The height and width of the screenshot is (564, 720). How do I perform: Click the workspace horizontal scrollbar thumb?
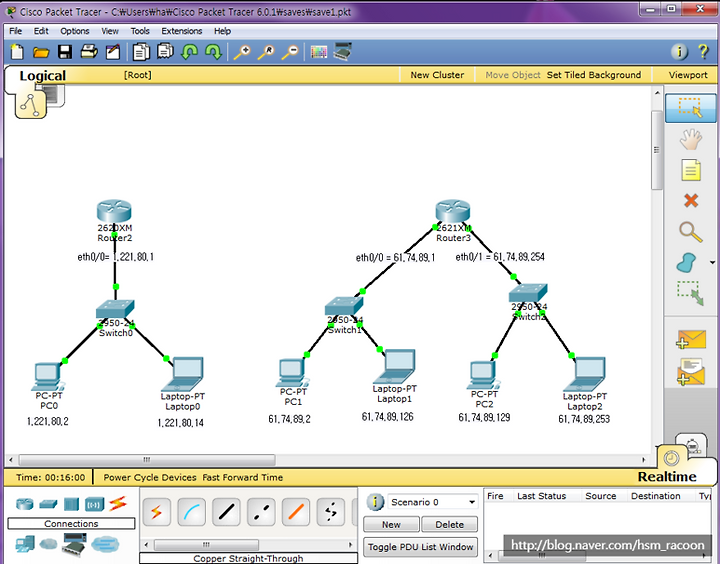coord(147,459)
